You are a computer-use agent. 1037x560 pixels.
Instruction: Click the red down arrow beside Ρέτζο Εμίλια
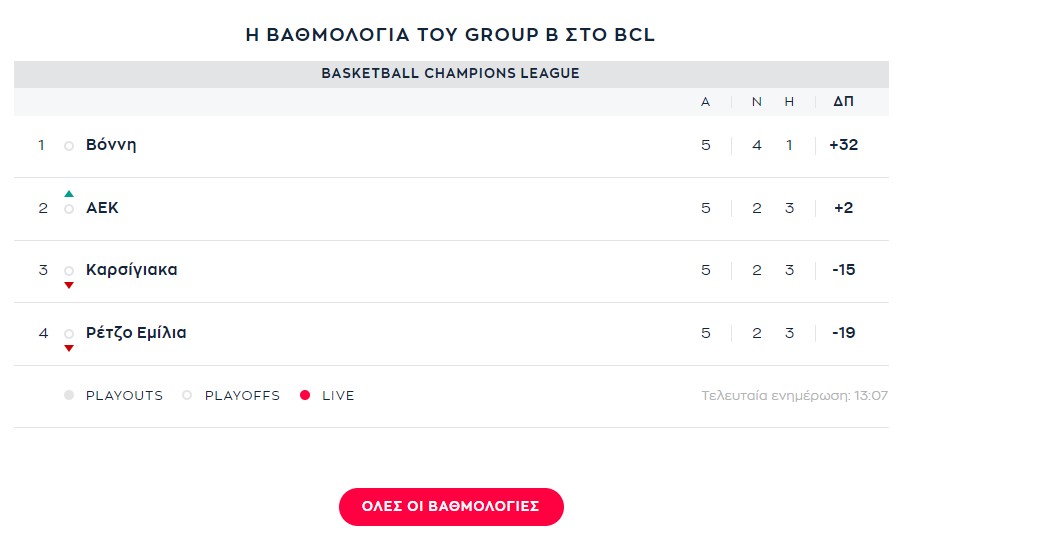pos(69,348)
